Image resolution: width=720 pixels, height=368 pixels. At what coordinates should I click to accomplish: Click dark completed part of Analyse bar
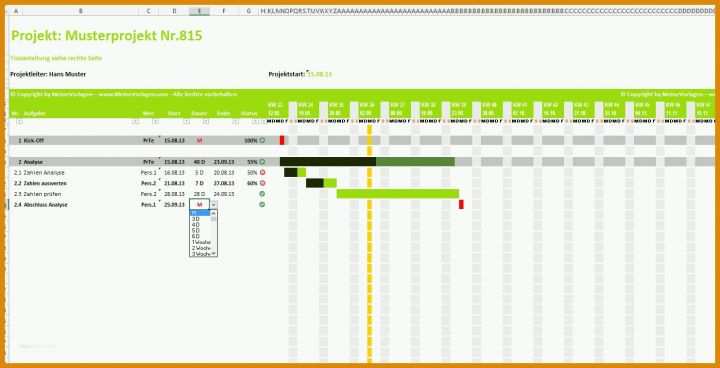[328, 162]
